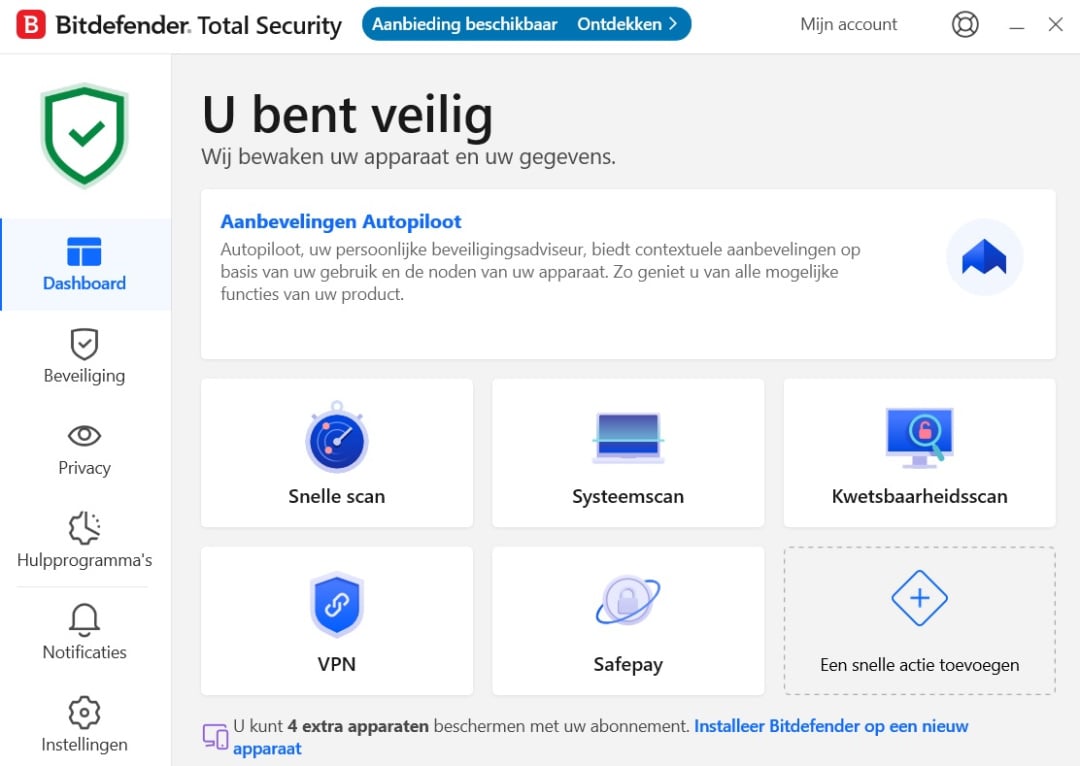Screen dimensions: 1080x766
Task: Open the Beveiliging section
Action: [x=84, y=357]
